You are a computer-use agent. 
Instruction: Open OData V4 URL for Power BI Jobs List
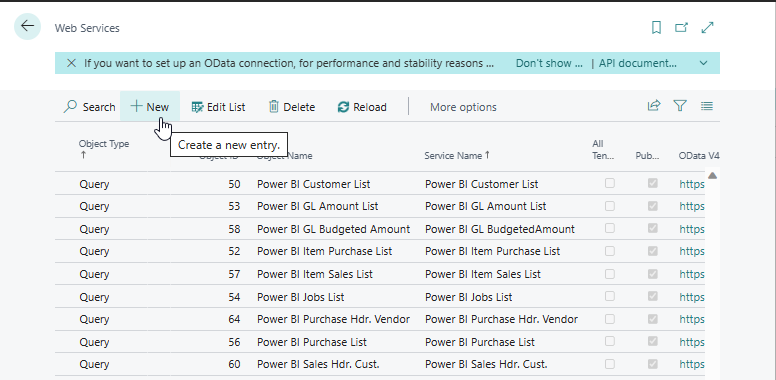692,297
